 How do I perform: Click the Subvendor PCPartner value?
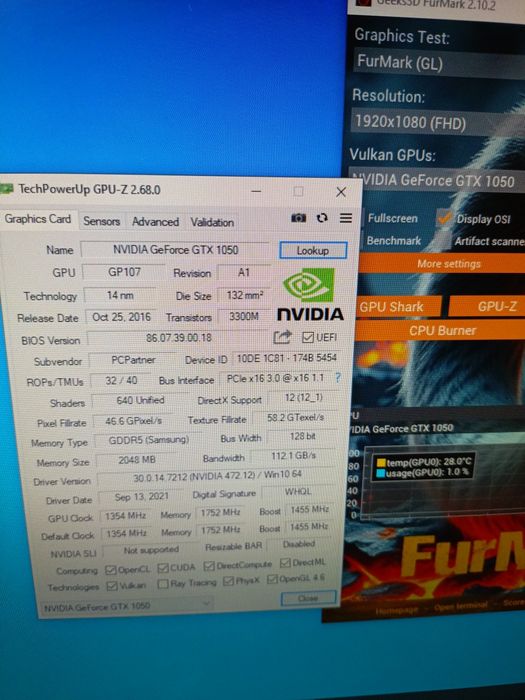point(133,360)
